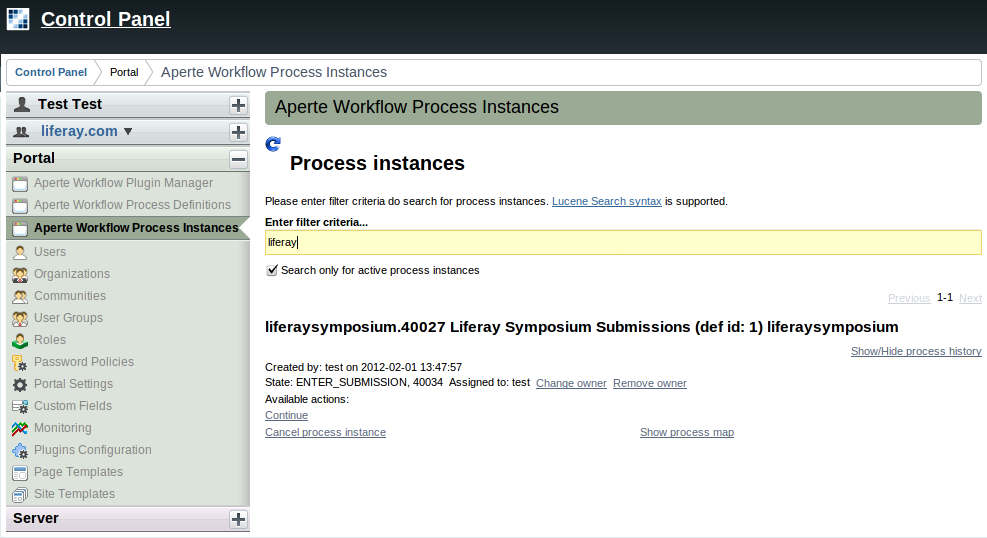Click the Plugins Configuration icon
The image size is (987, 538).
point(20,451)
